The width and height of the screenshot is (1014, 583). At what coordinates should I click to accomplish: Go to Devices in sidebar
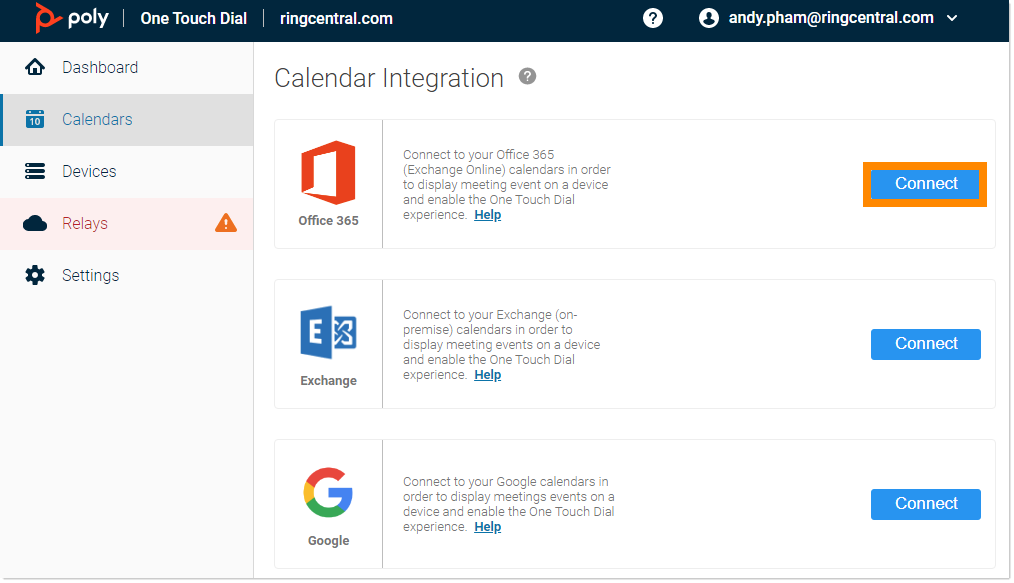pos(89,171)
